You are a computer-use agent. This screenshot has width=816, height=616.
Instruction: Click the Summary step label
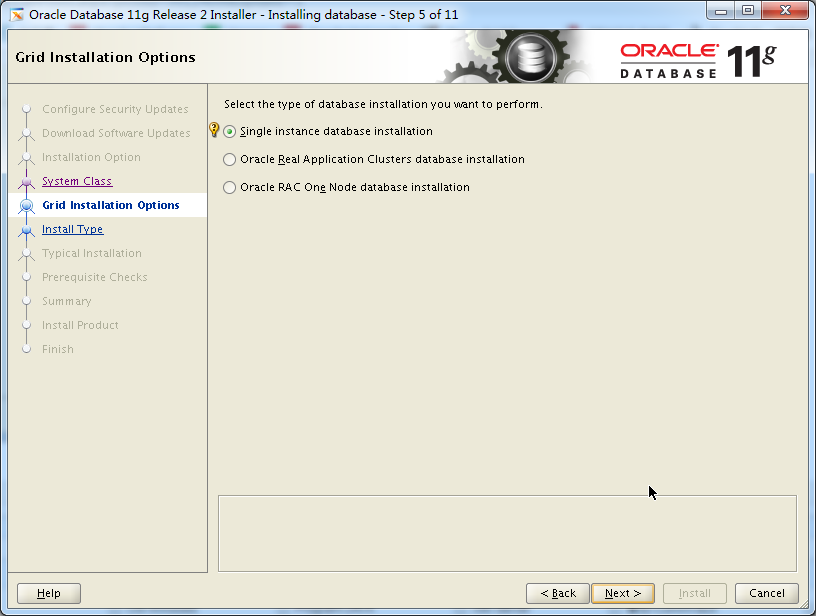[x=67, y=301]
